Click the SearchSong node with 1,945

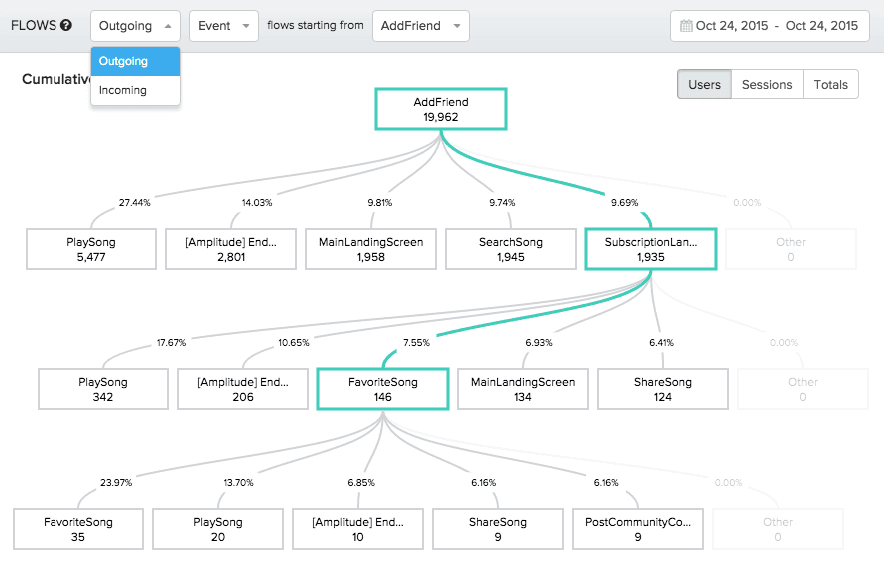[510, 249]
